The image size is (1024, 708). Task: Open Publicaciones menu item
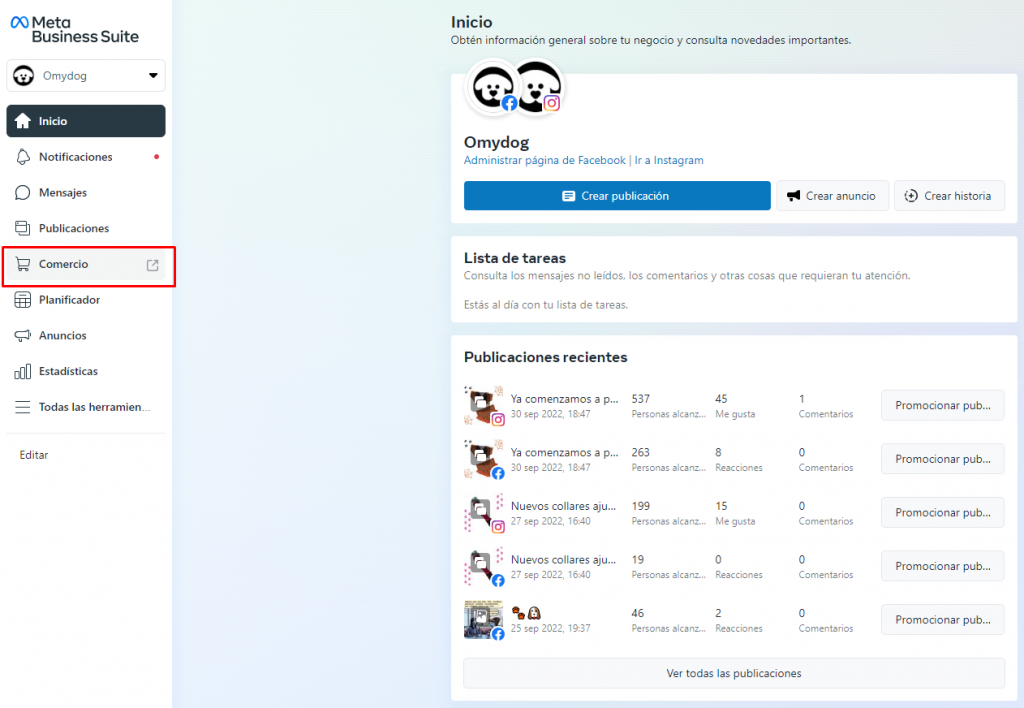(x=86, y=228)
